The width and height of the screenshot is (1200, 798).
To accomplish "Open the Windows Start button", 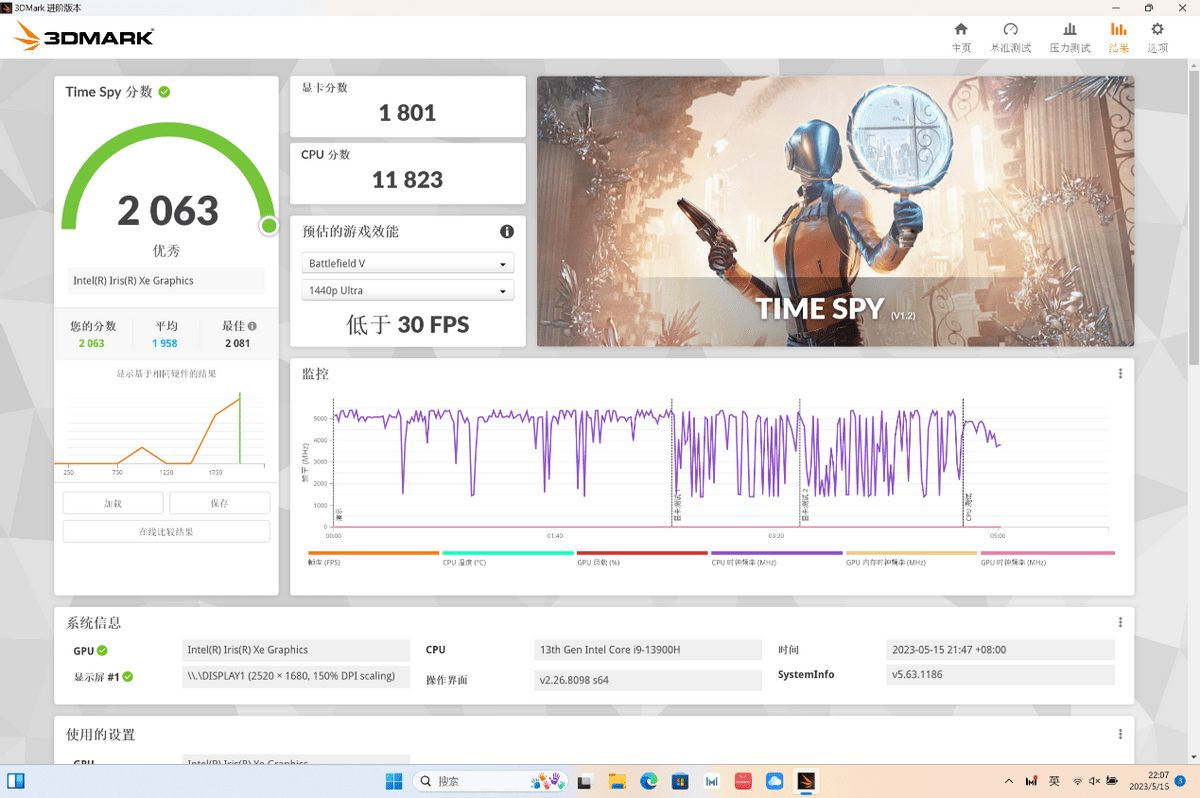I will [x=392, y=781].
